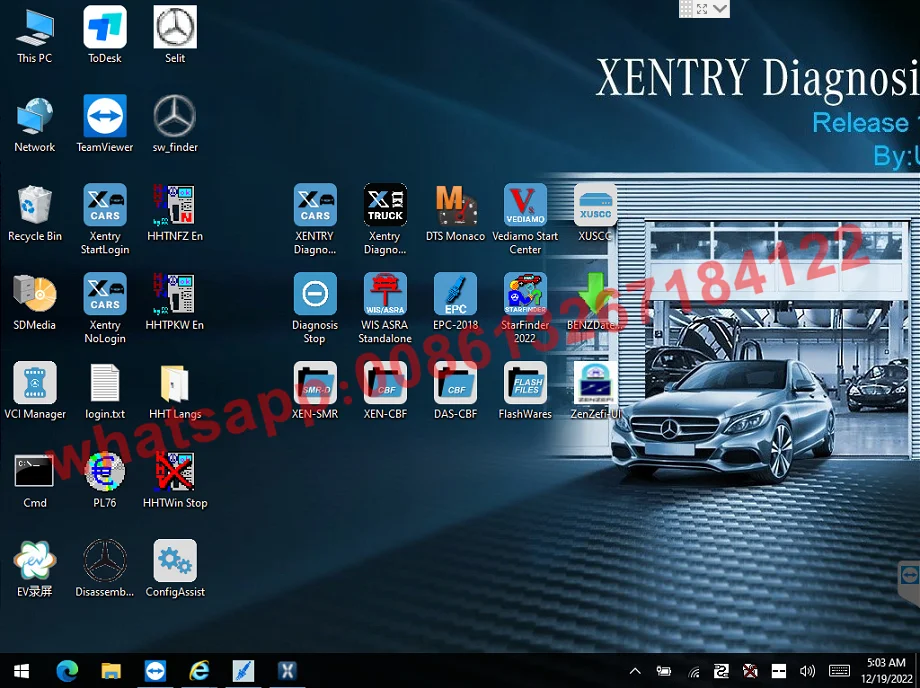Launch XENTRY Diagnosis for trucks

pos(385,206)
